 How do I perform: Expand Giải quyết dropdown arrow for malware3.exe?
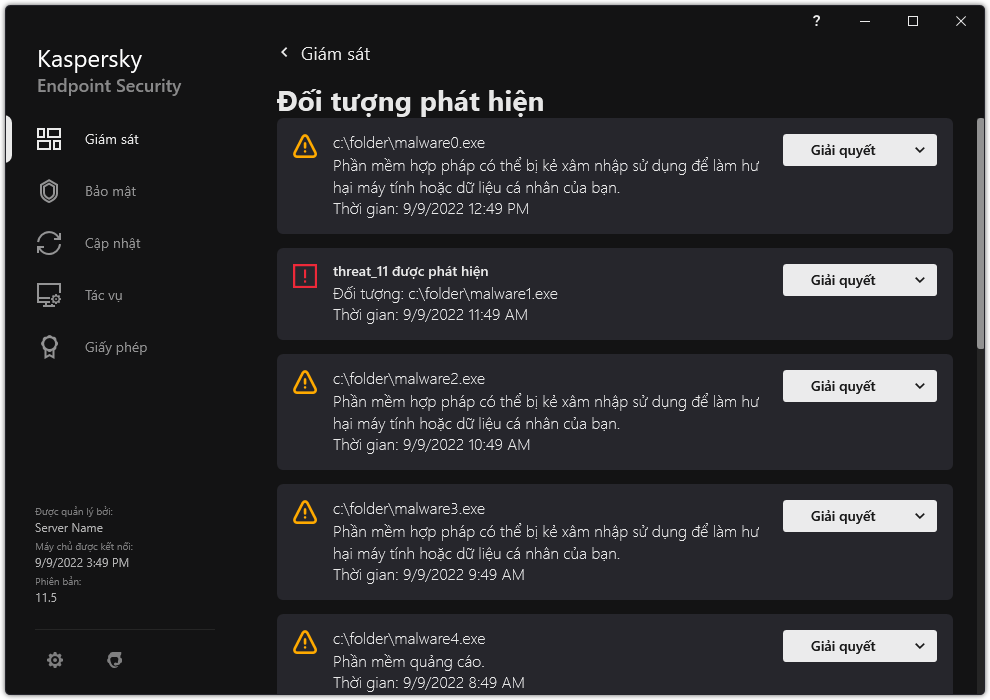919,516
